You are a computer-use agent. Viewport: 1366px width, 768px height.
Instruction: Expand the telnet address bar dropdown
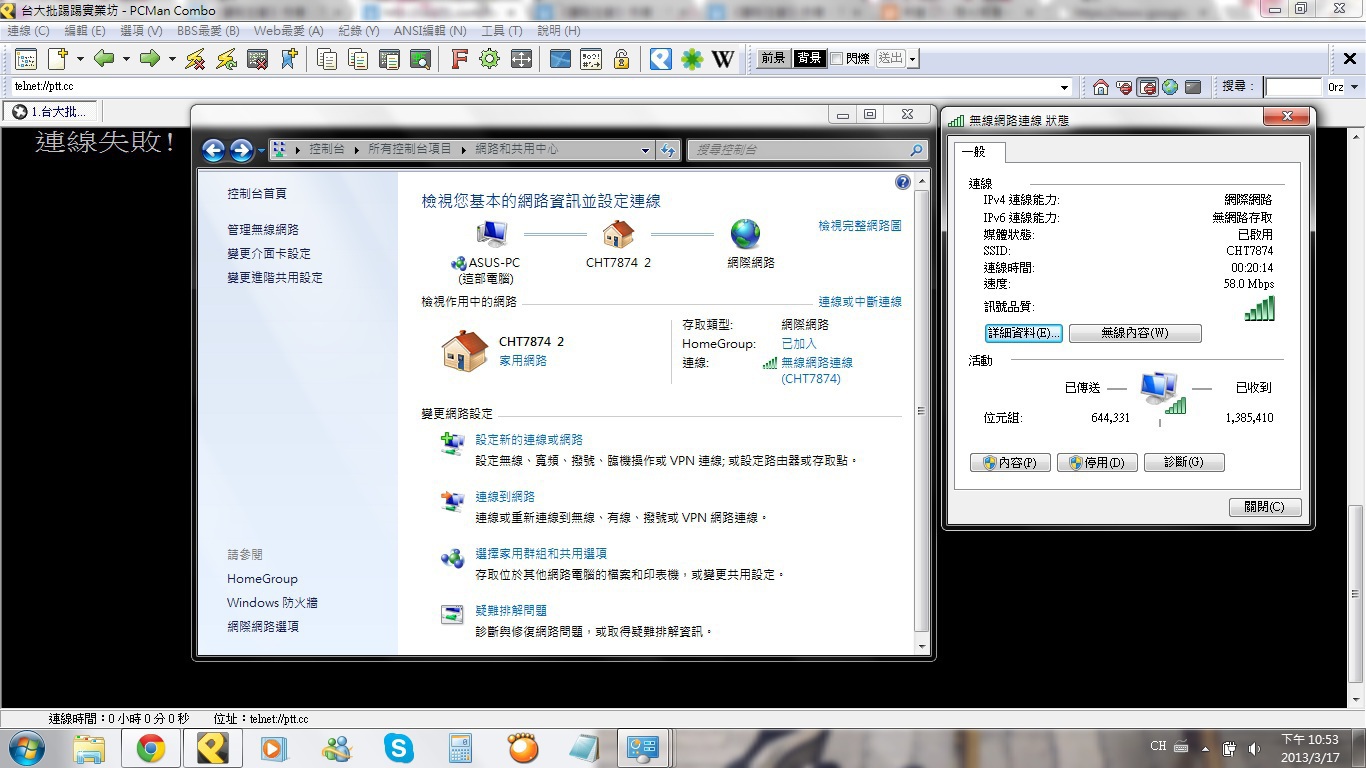click(x=1064, y=87)
